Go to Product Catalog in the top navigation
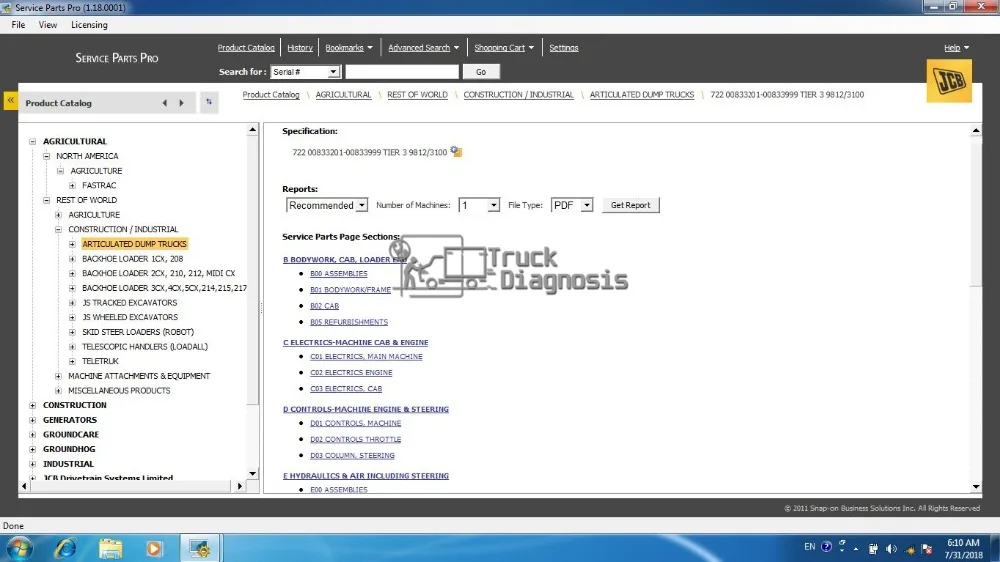 pos(246,48)
